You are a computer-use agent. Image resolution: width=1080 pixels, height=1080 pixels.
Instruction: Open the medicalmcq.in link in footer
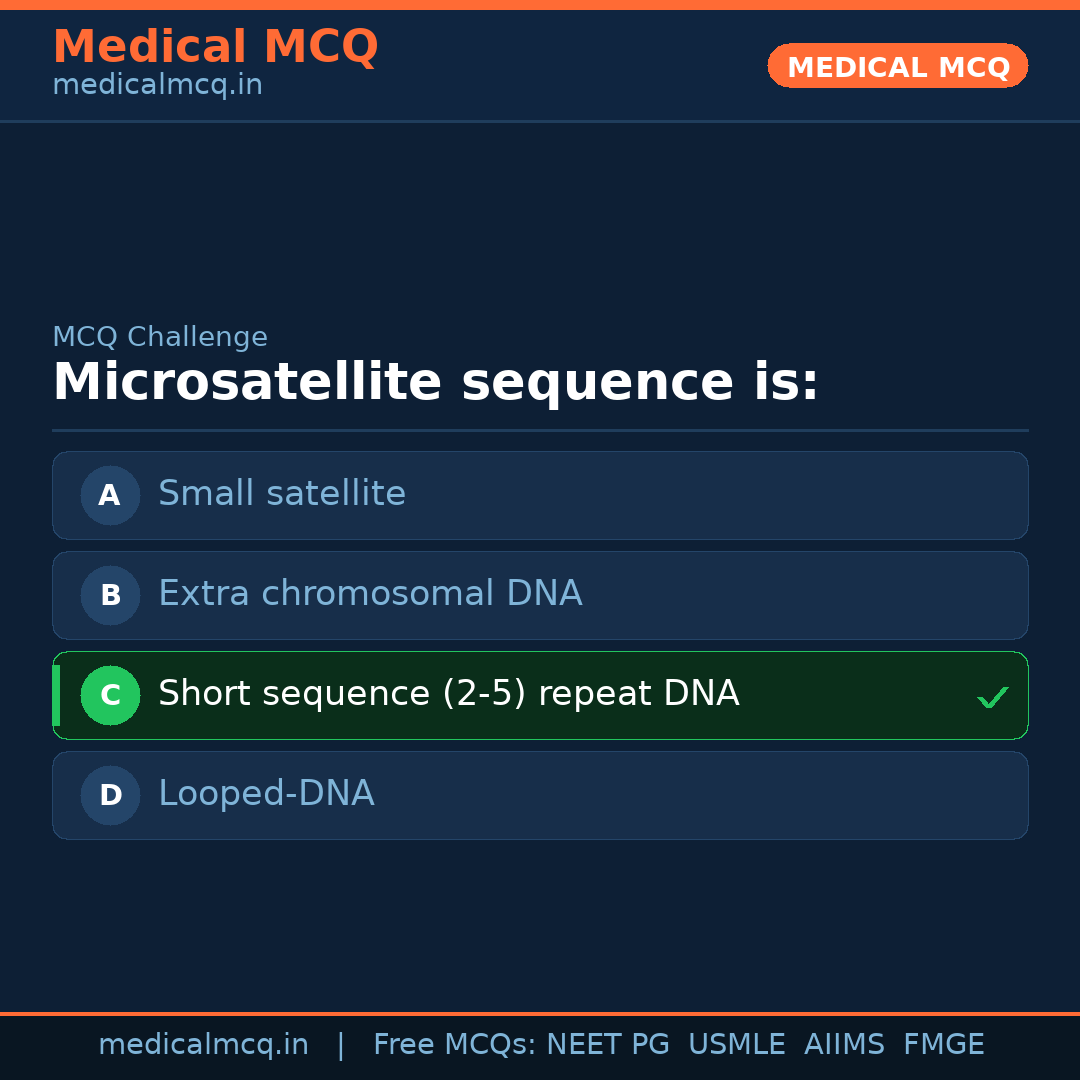[203, 1045]
